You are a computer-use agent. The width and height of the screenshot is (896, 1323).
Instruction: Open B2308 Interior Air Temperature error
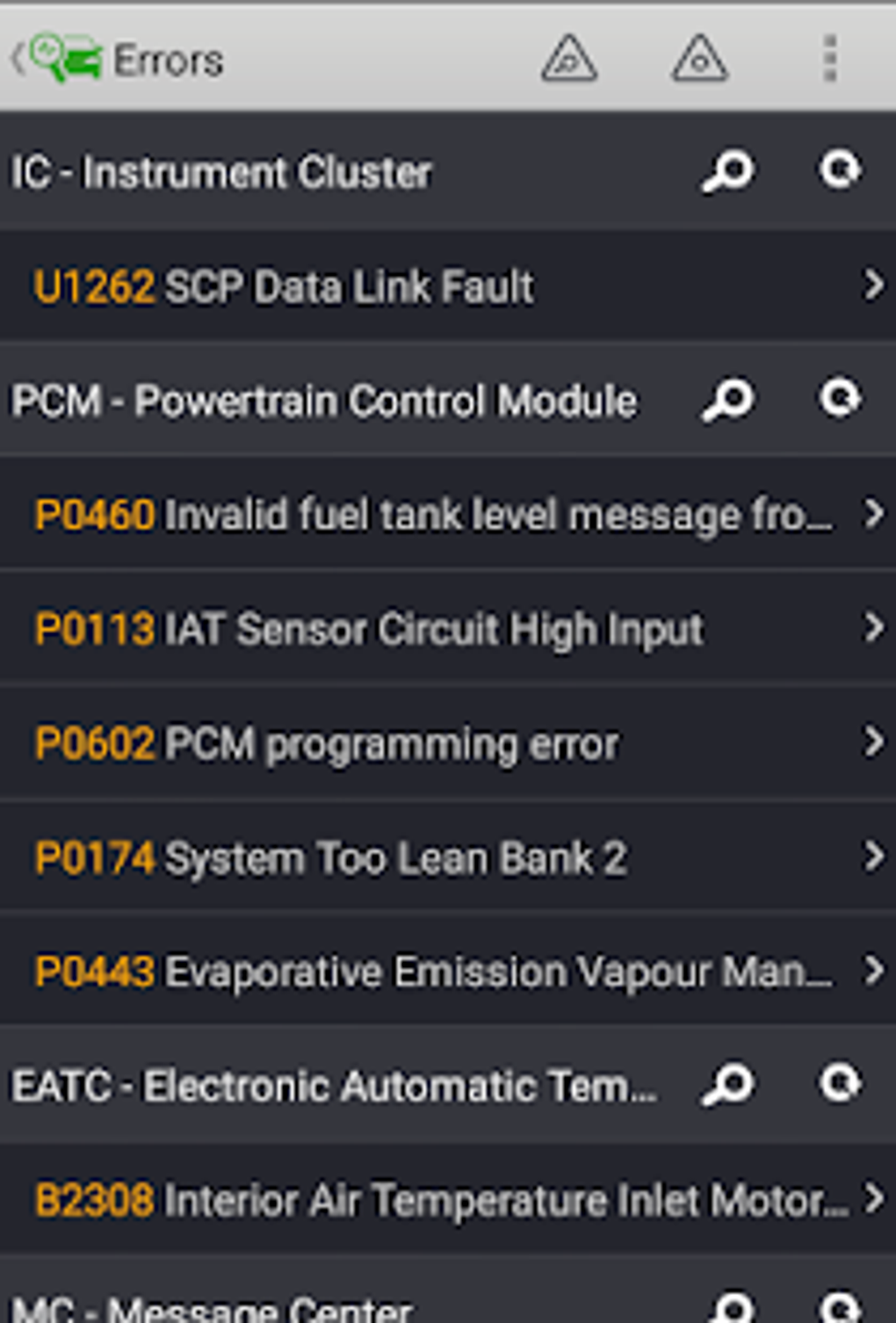point(439,1200)
